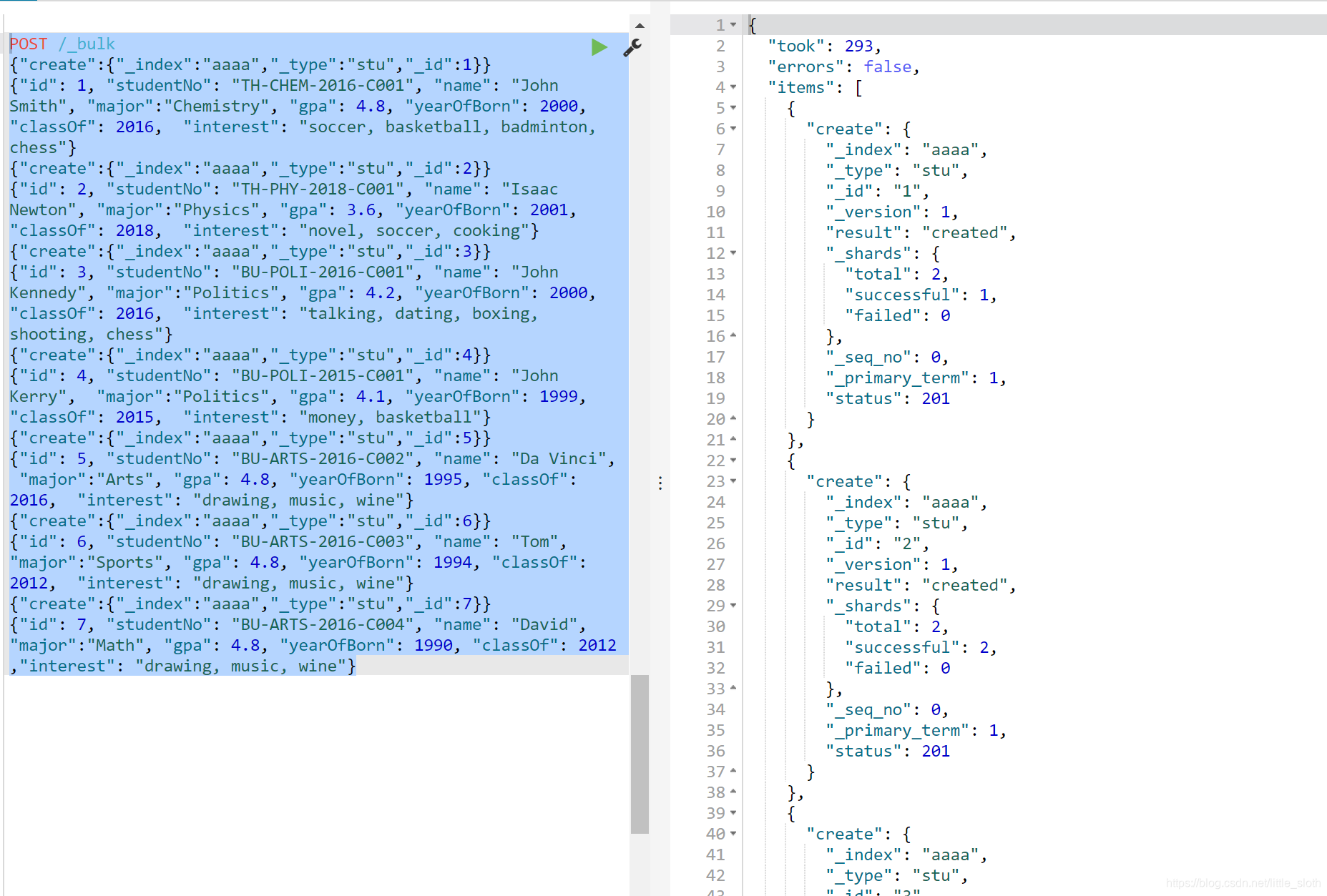Open the wrench options menu
The height and width of the screenshot is (896, 1327).
(632, 48)
